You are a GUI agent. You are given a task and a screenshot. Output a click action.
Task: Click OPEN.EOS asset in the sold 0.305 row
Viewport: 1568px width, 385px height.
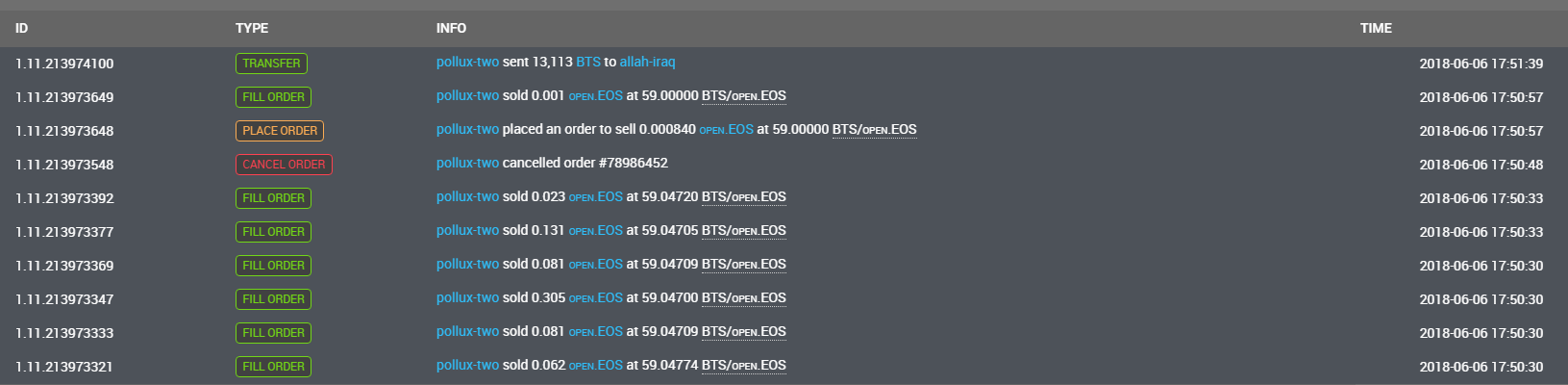[596, 297]
